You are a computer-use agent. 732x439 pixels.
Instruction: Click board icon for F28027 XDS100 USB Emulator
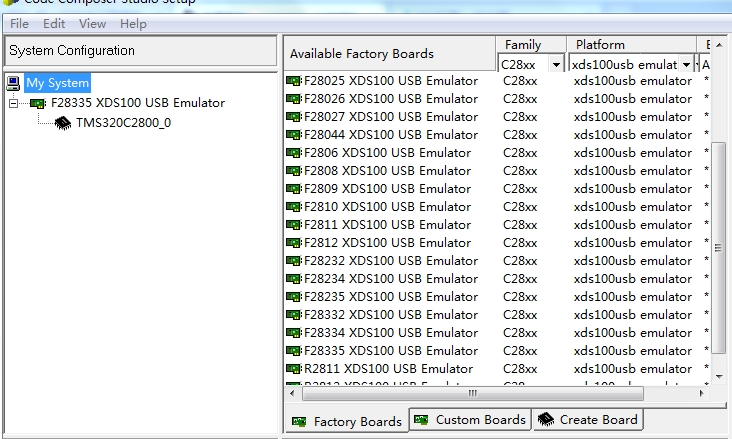coord(294,117)
